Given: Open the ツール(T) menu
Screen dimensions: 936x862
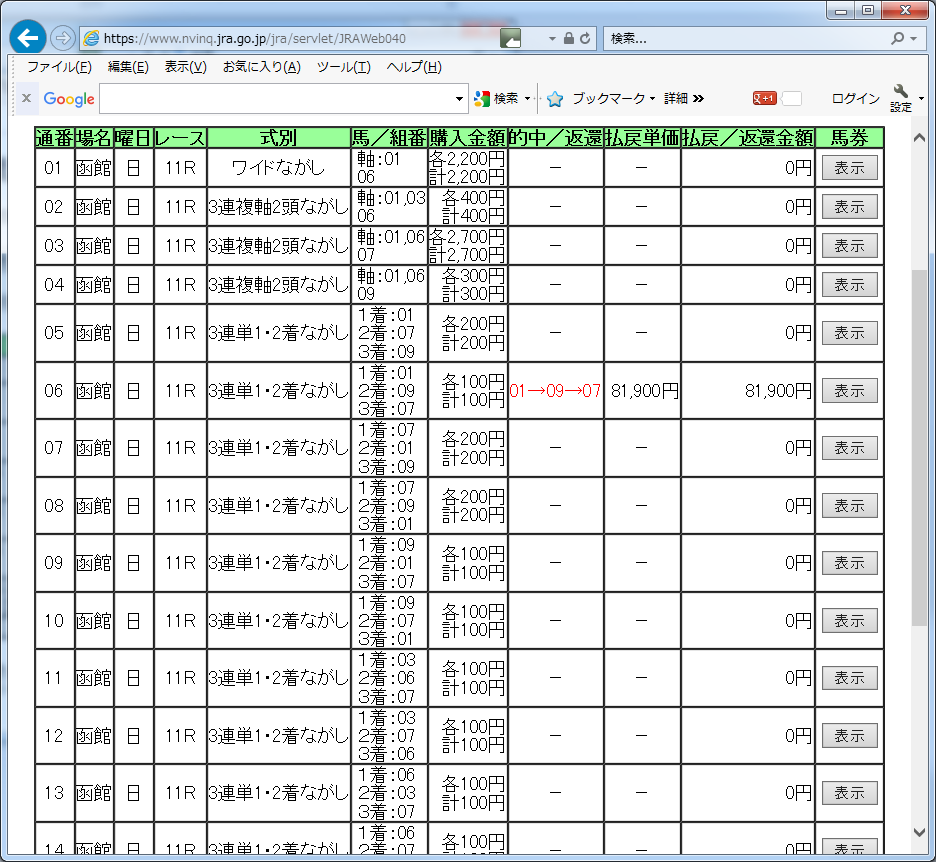Looking at the screenshot, I should 343,67.
